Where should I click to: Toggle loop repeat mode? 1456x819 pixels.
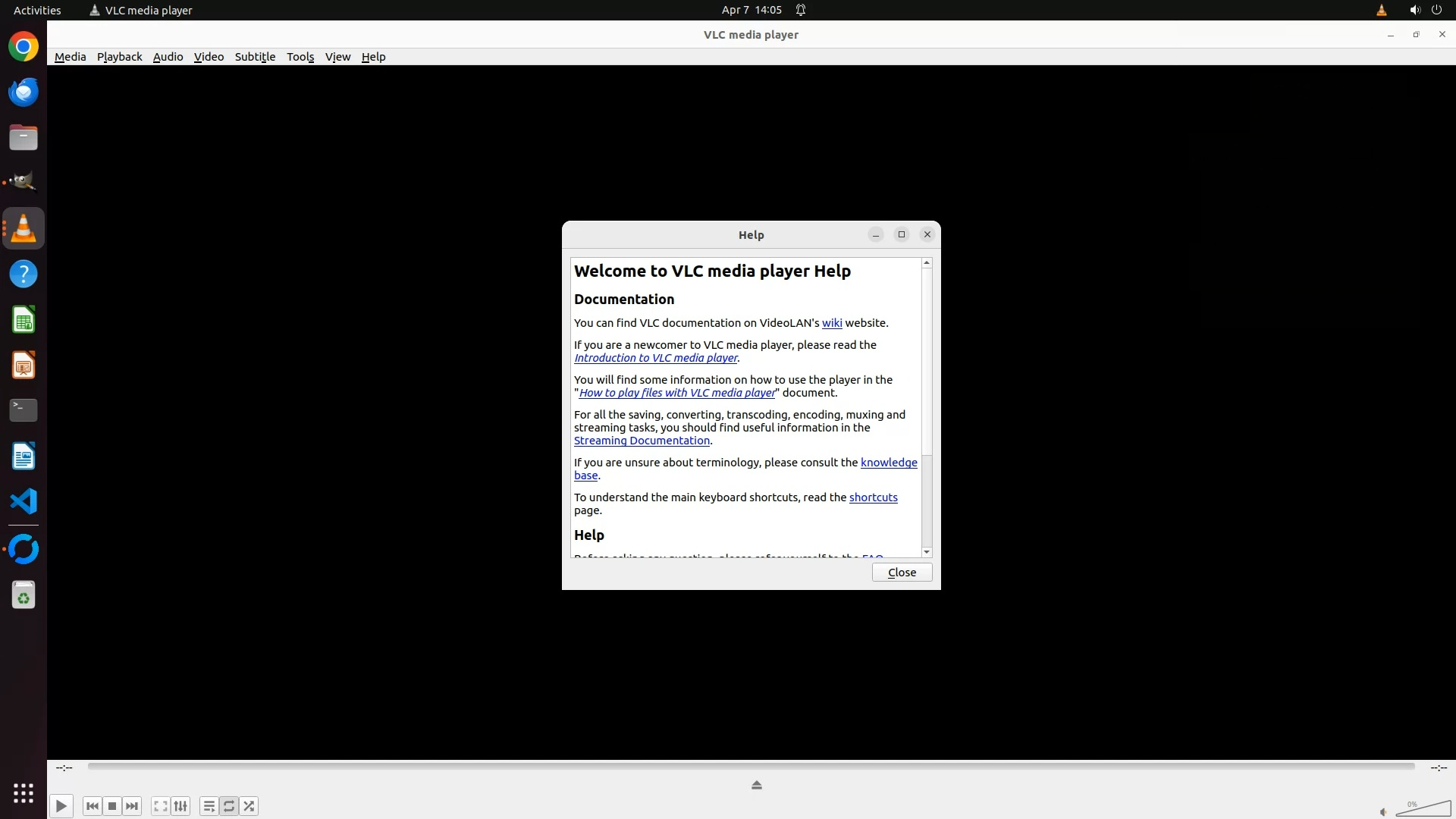click(x=229, y=806)
